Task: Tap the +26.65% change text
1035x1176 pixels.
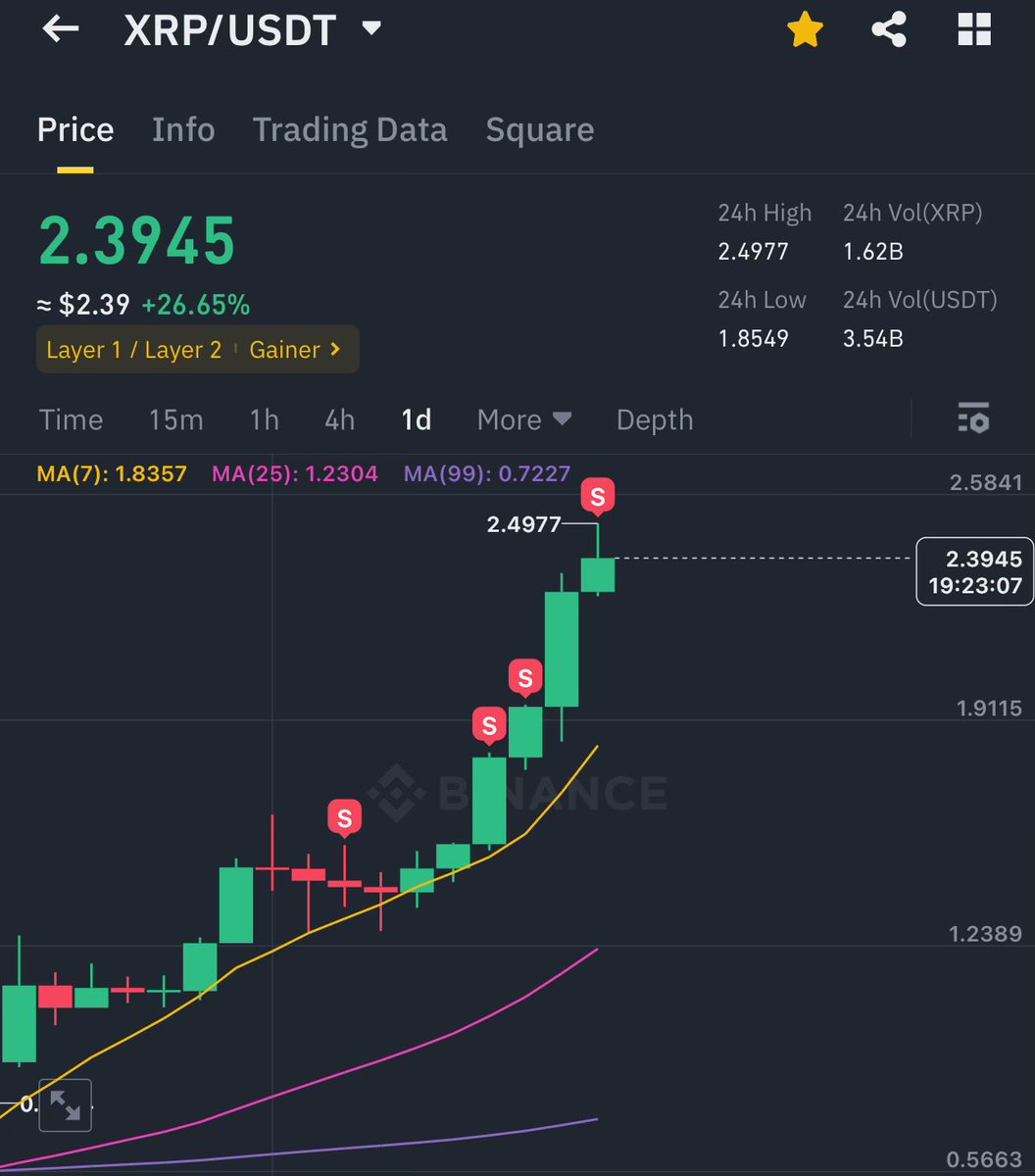Action: 196,305
